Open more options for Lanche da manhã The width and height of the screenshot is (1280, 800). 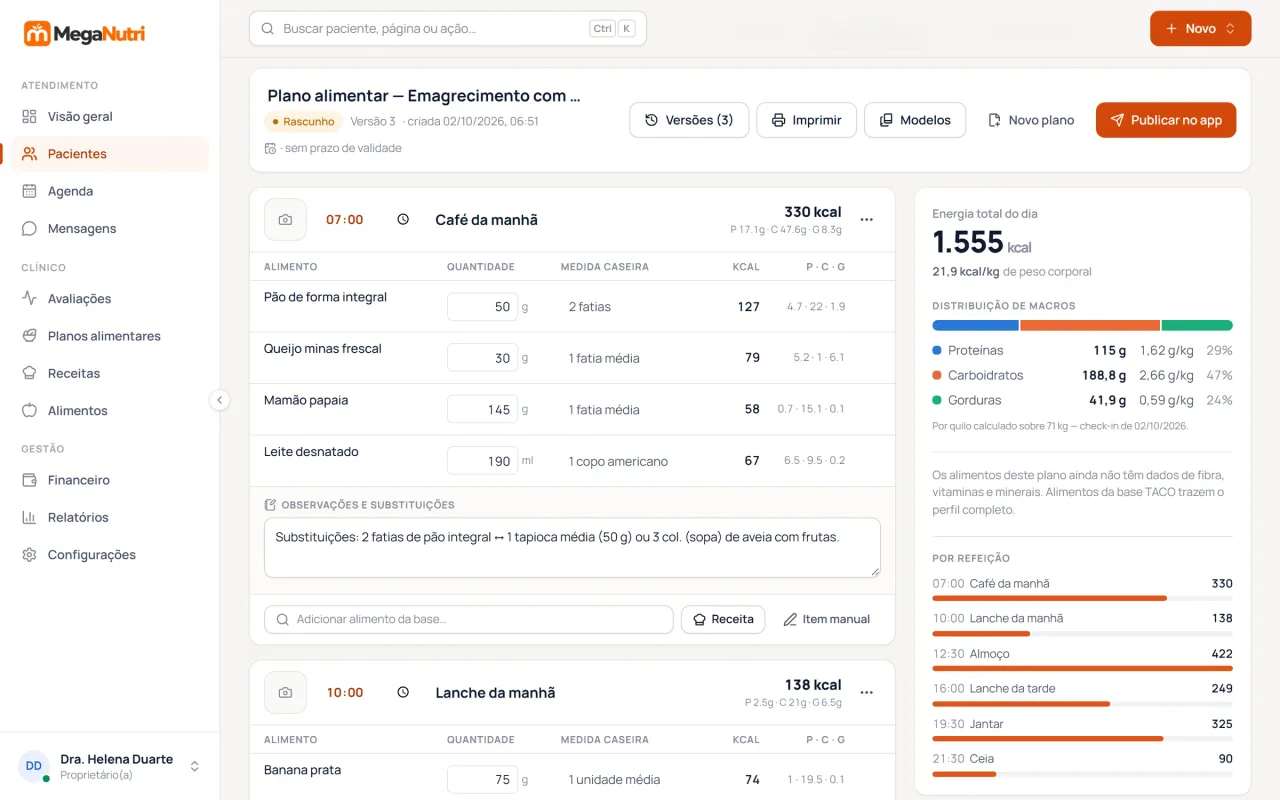coord(867,692)
